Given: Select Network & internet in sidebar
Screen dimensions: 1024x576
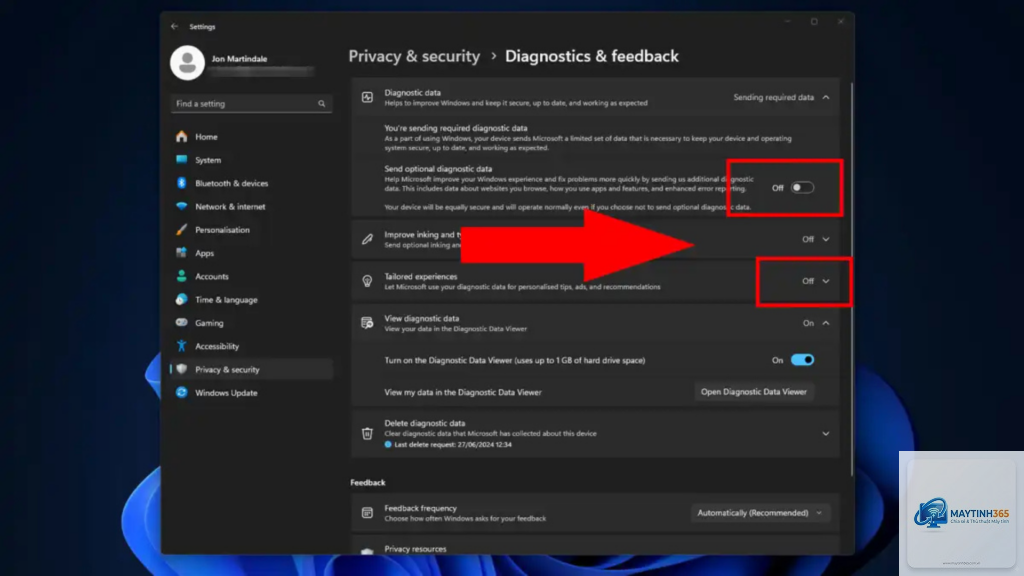Looking at the screenshot, I should point(251,206).
